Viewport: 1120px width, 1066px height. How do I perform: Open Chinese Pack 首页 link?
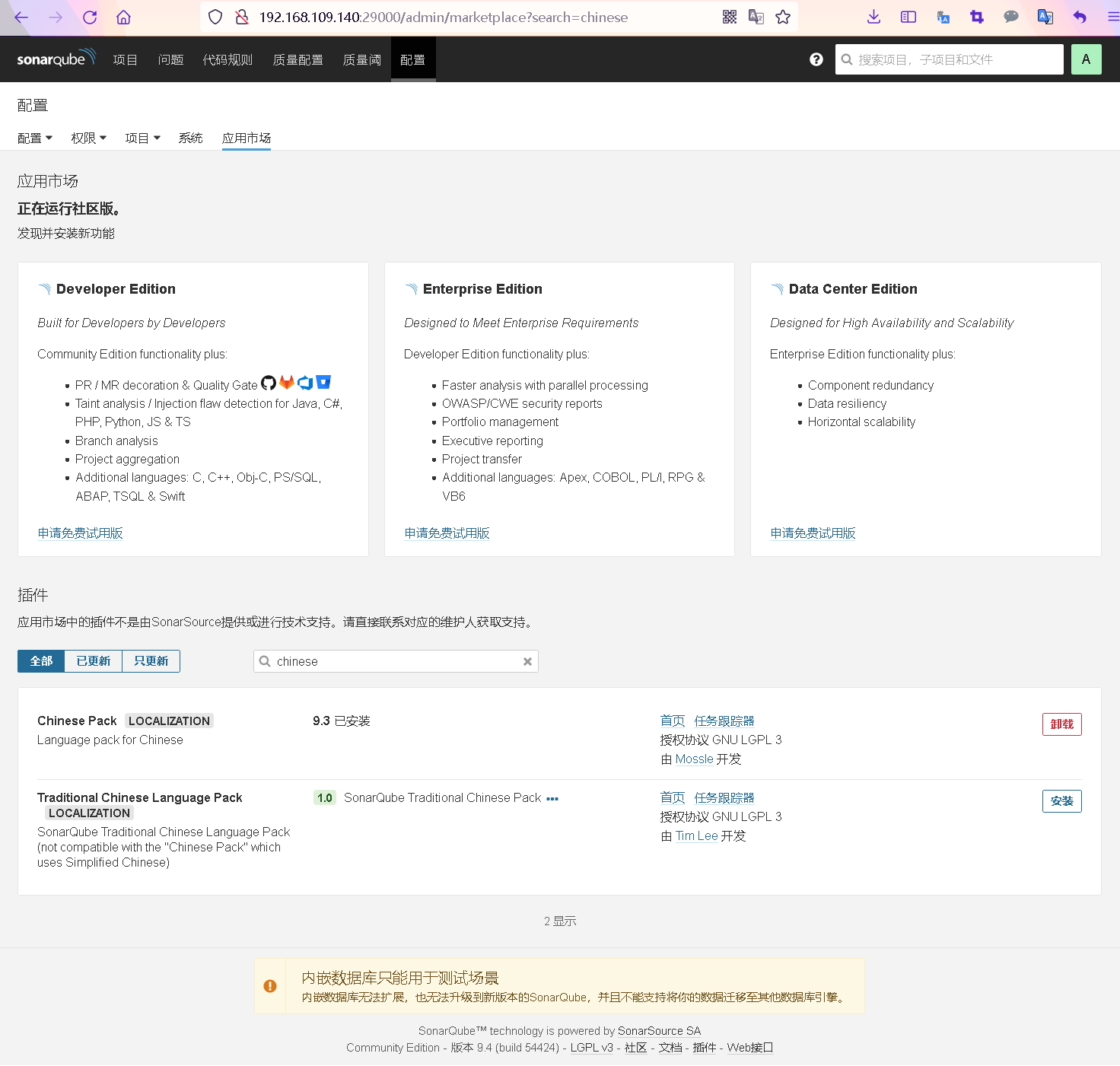(x=673, y=721)
